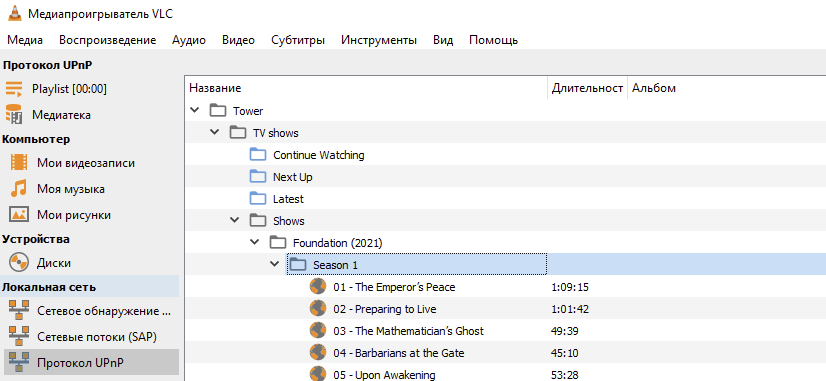Click the Мои рисунки picture icon
The image size is (826, 381).
click(19, 214)
